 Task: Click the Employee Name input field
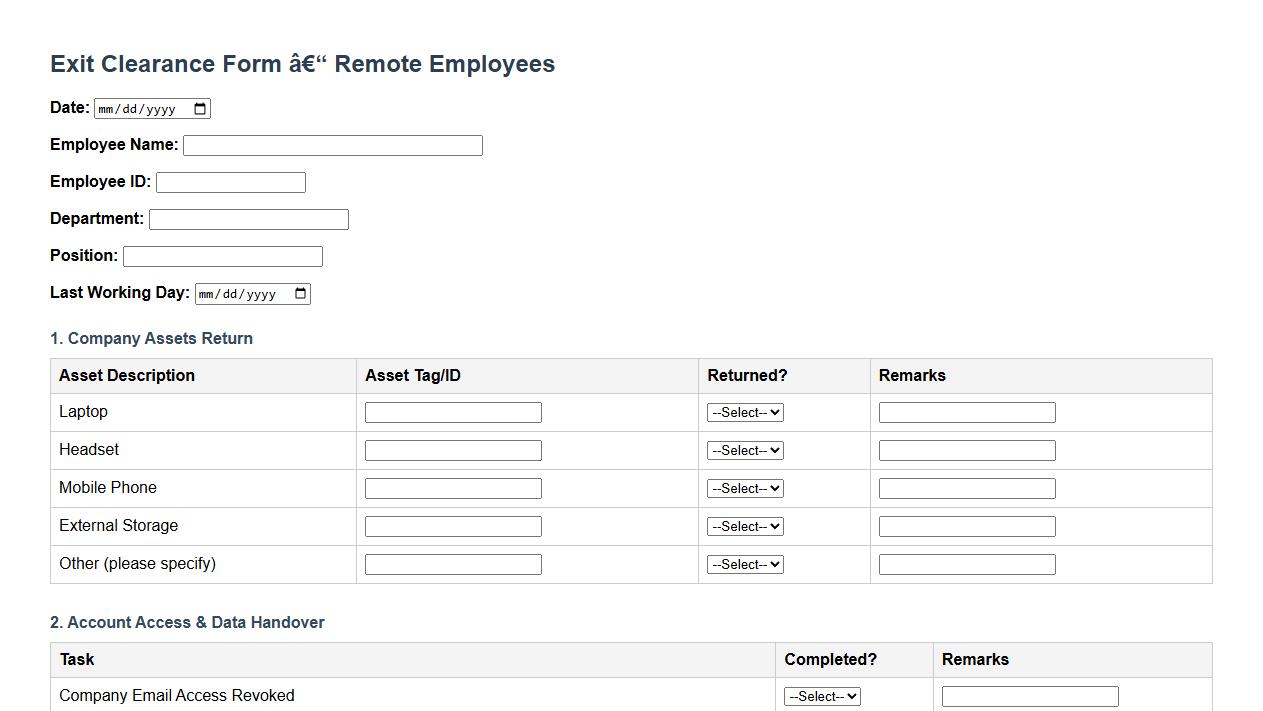click(332, 145)
